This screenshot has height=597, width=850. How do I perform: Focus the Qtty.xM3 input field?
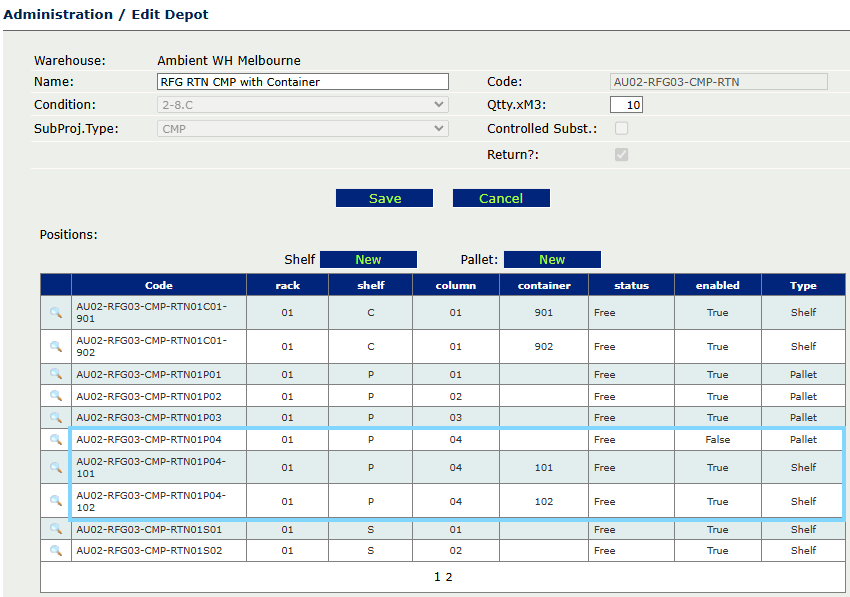pos(627,105)
